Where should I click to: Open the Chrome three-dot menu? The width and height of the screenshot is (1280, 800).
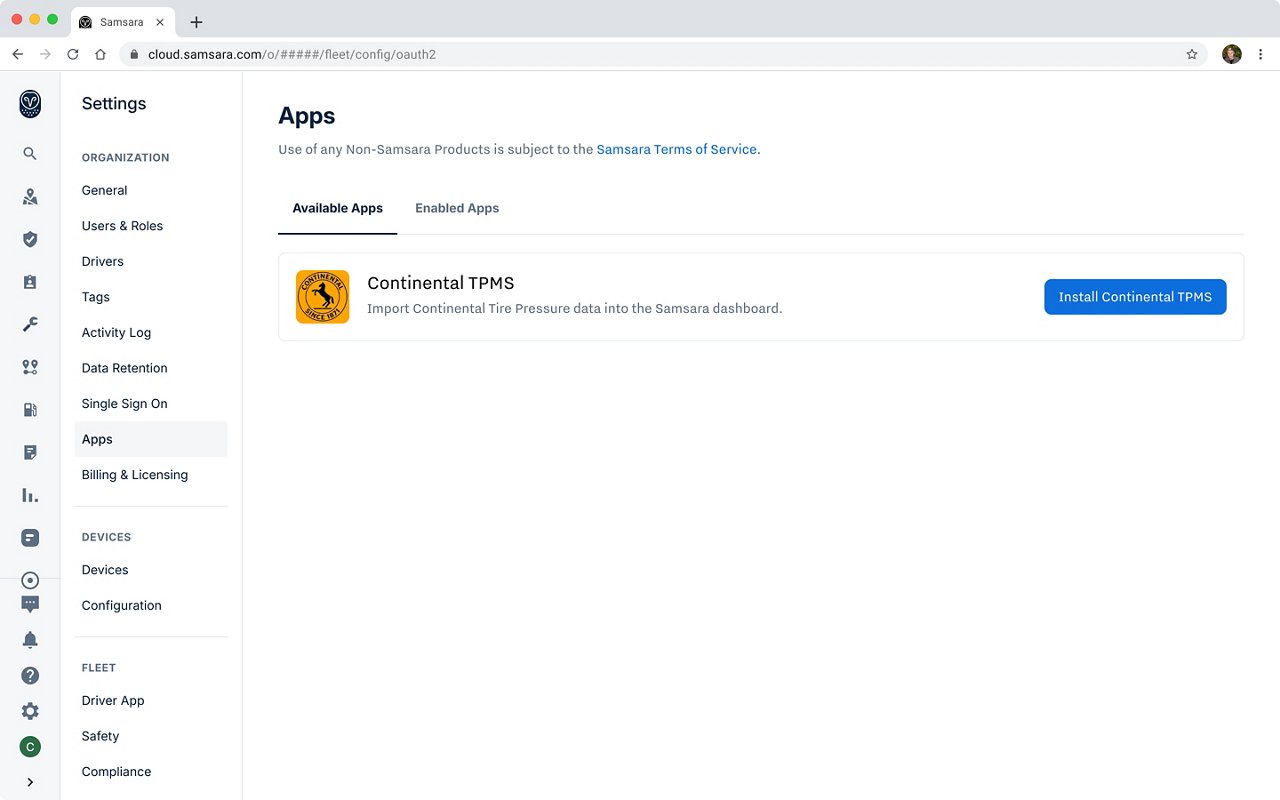click(1260, 54)
